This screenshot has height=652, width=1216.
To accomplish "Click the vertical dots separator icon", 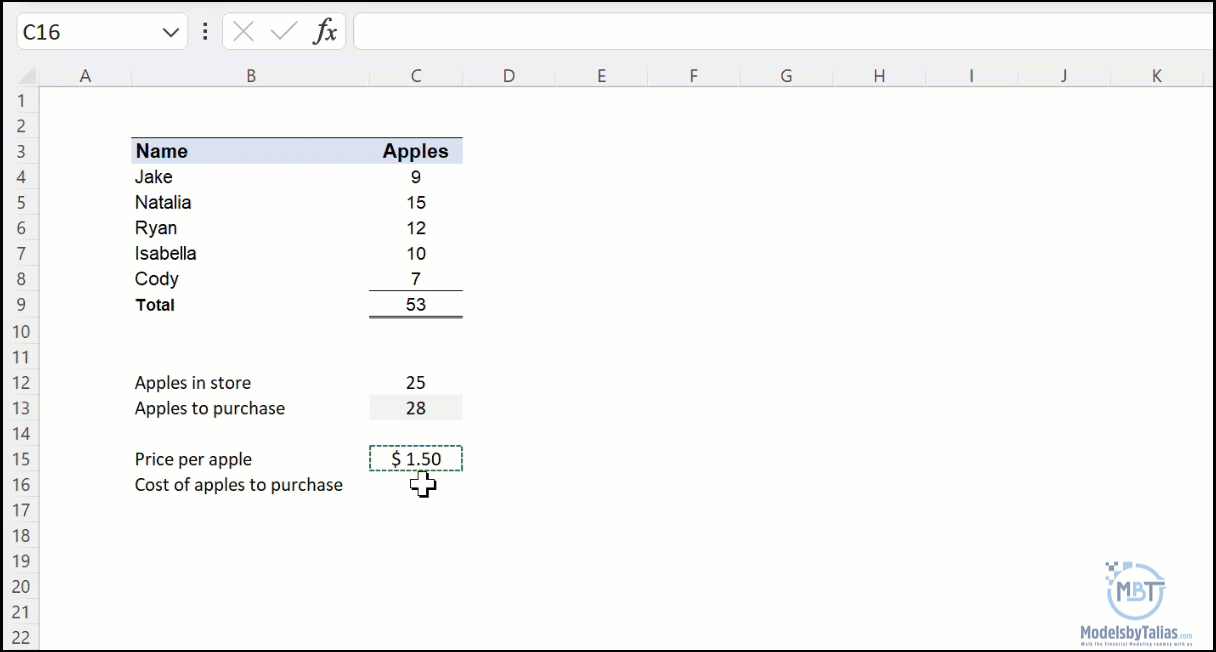I will point(205,31).
